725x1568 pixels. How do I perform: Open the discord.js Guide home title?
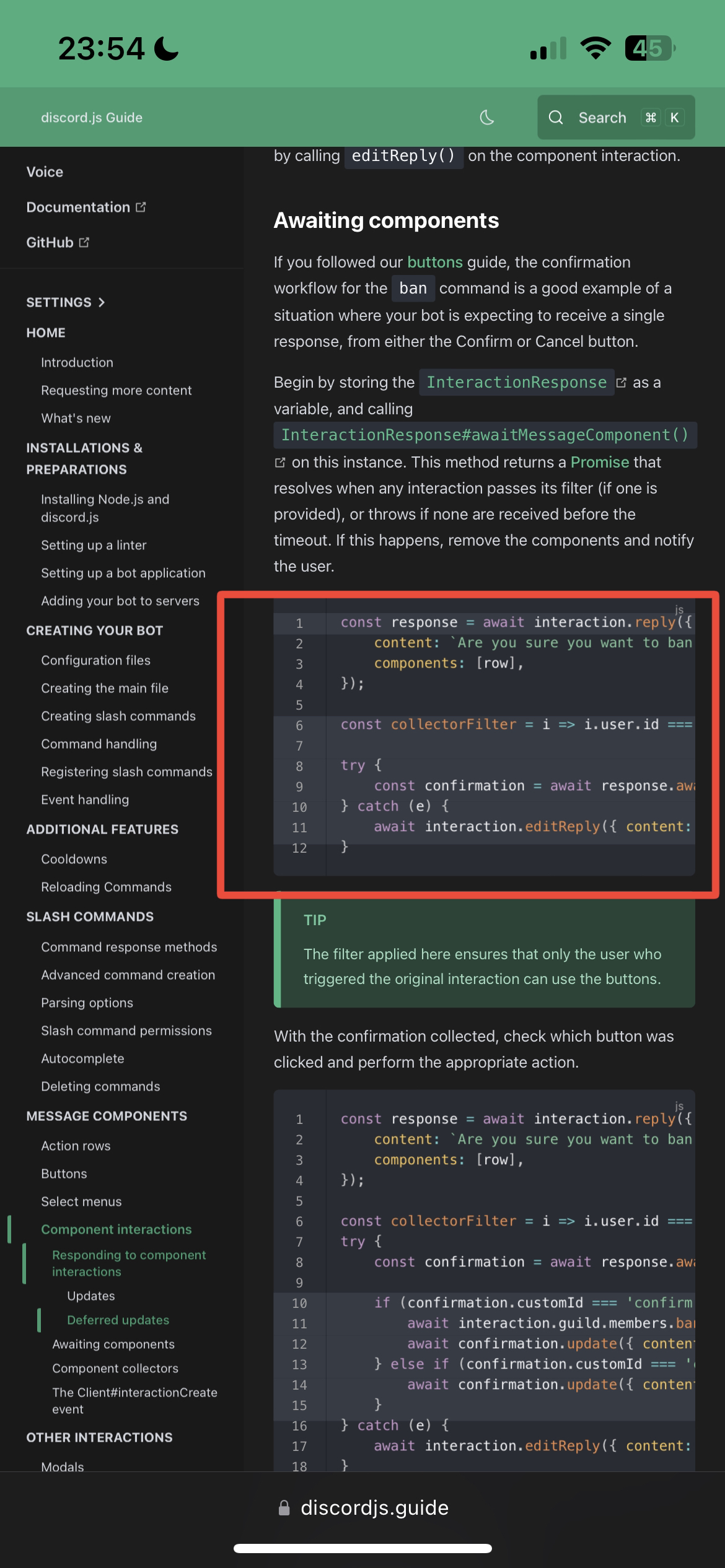[x=92, y=118]
